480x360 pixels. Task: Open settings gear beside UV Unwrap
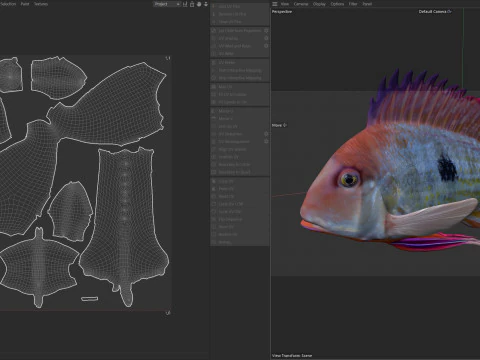click(266, 38)
